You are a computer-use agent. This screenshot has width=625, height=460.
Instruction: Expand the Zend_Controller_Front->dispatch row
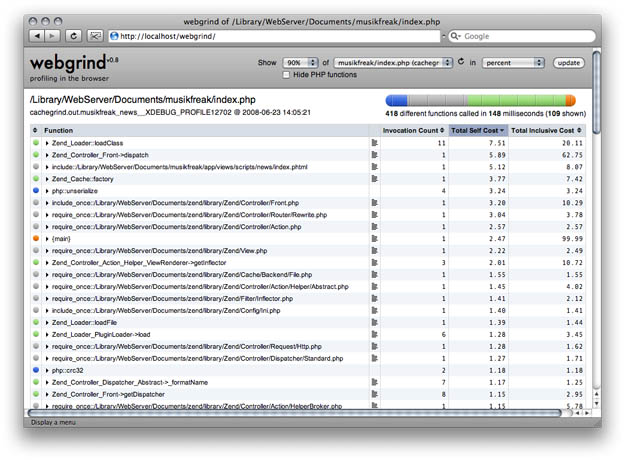(47, 155)
